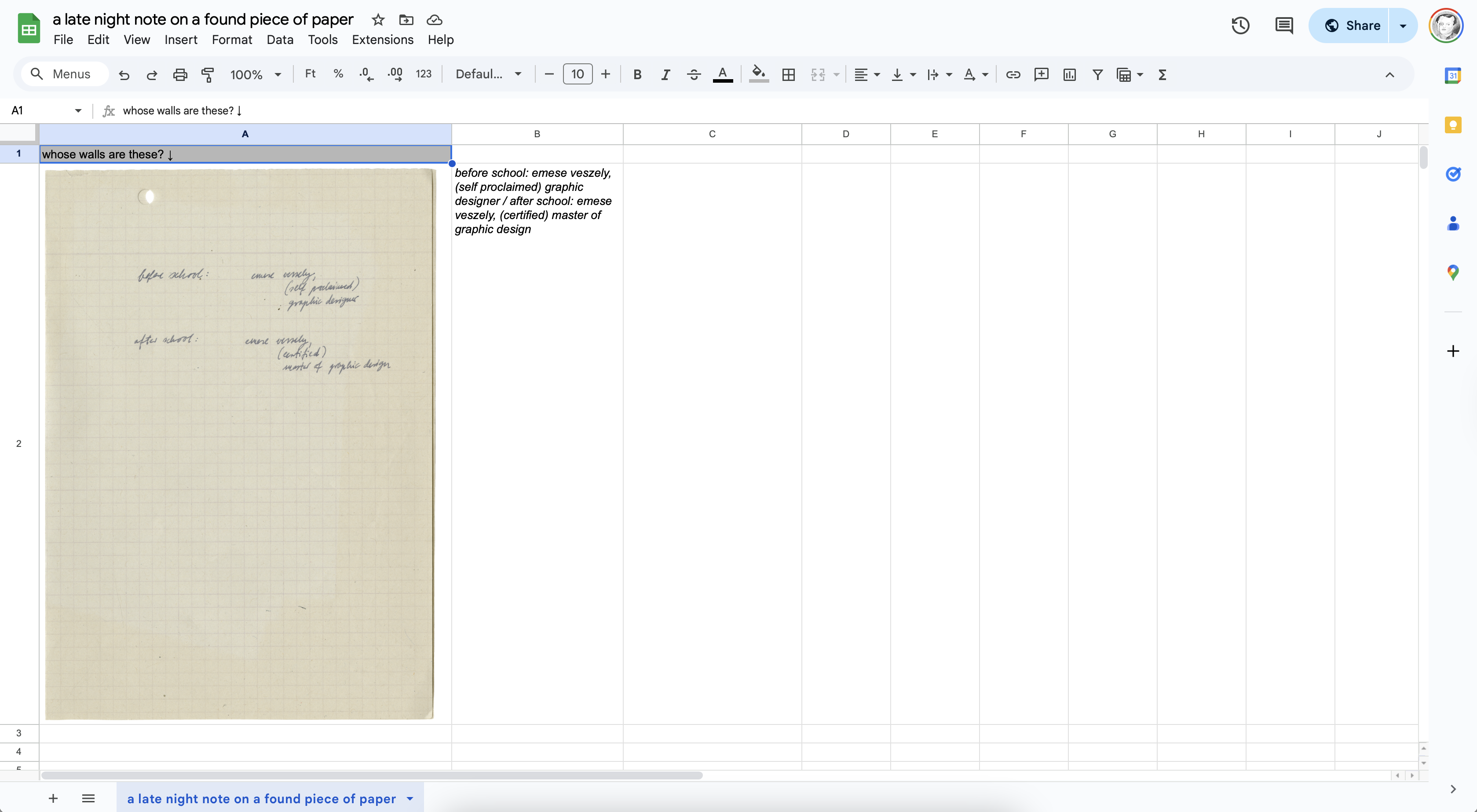Toggle italic formatting
Screen dimensions: 1477x812
(665, 74)
